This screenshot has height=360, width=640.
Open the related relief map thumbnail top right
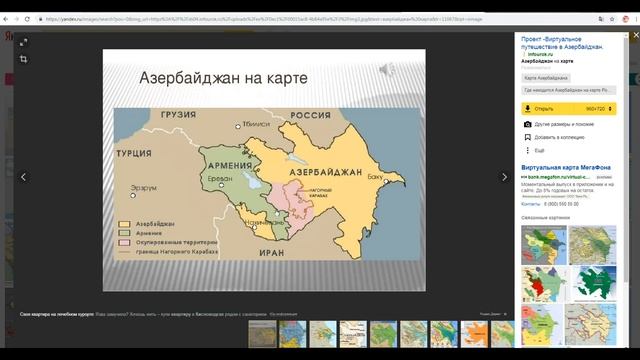592,245
